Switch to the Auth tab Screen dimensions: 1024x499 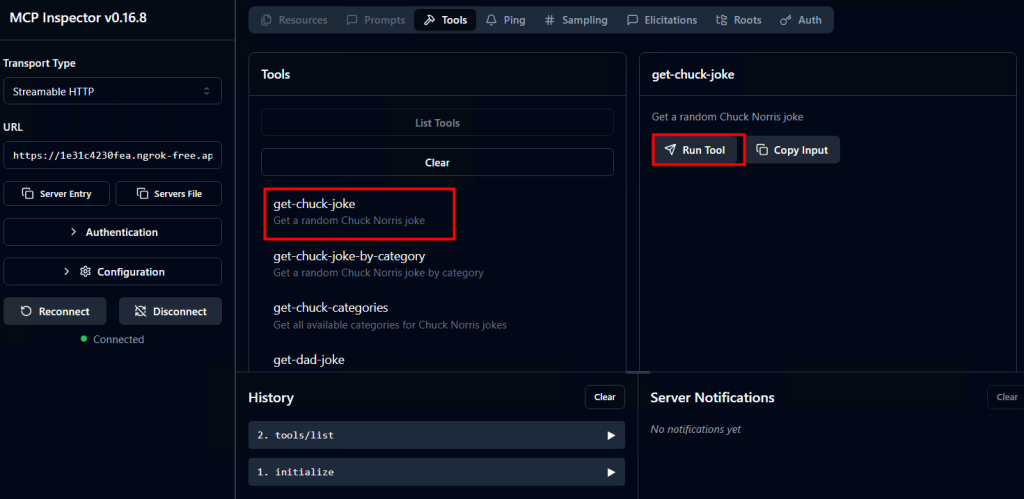pos(800,20)
